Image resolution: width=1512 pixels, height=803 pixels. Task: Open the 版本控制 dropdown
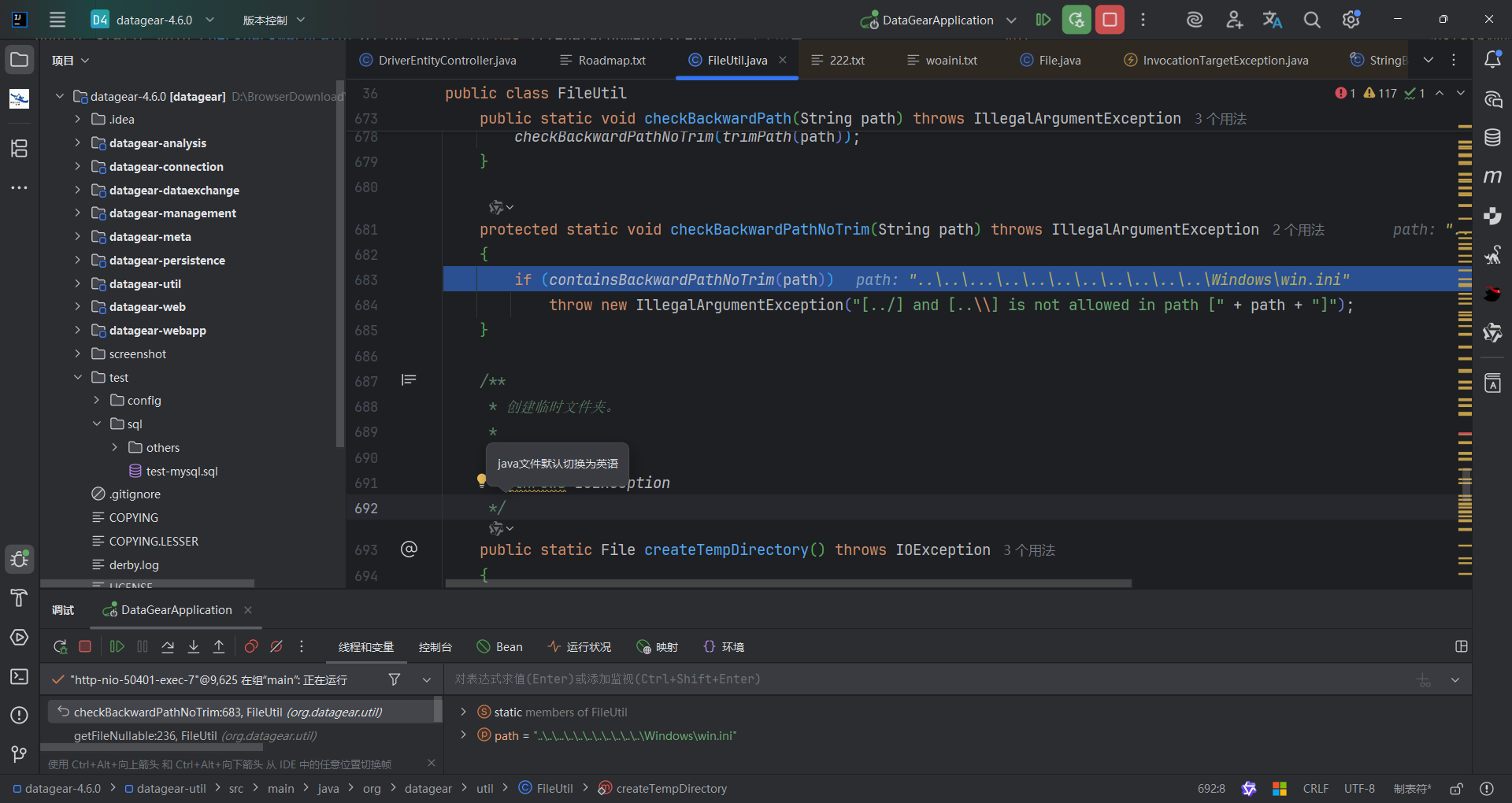(273, 20)
